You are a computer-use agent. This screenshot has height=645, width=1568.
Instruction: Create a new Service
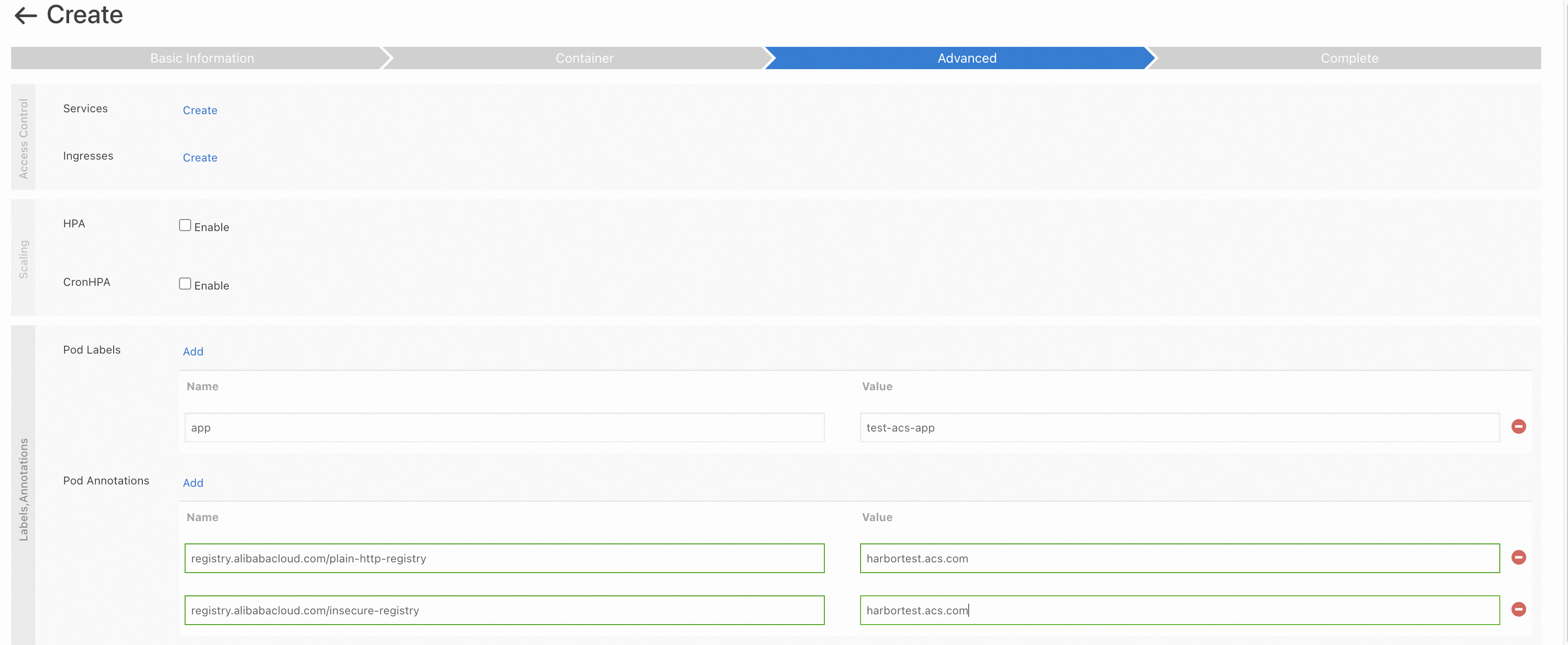(x=199, y=110)
